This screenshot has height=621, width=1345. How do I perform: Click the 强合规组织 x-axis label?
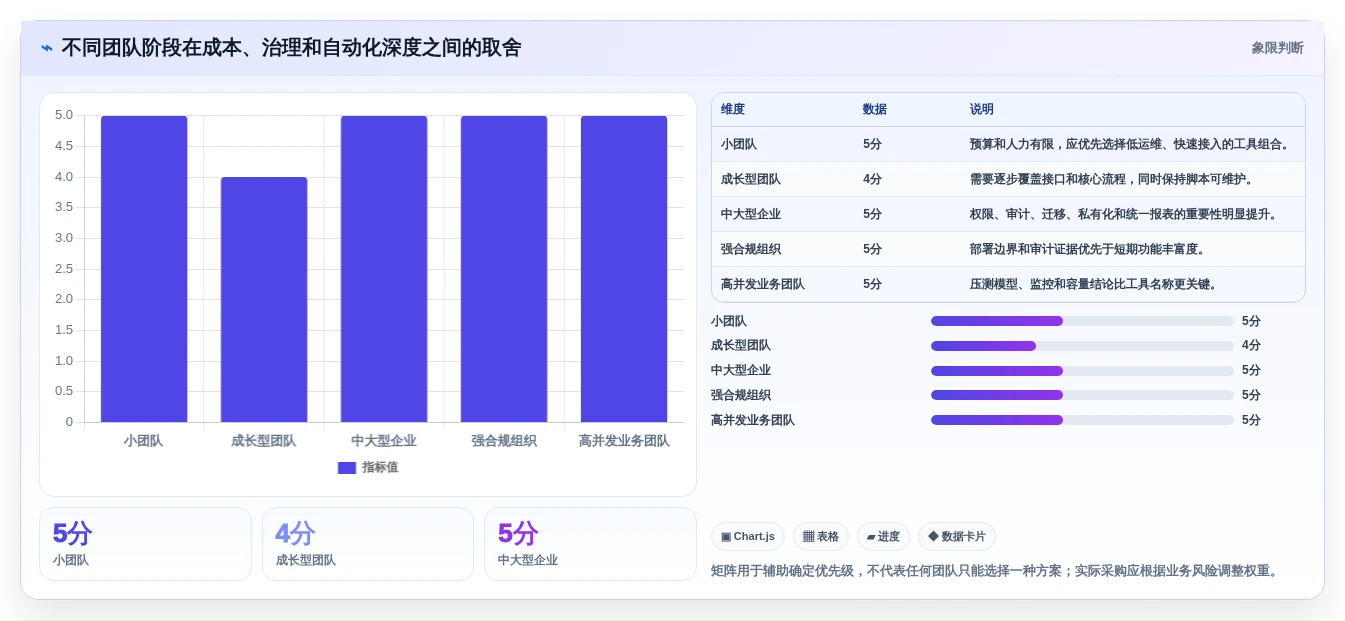coord(504,441)
